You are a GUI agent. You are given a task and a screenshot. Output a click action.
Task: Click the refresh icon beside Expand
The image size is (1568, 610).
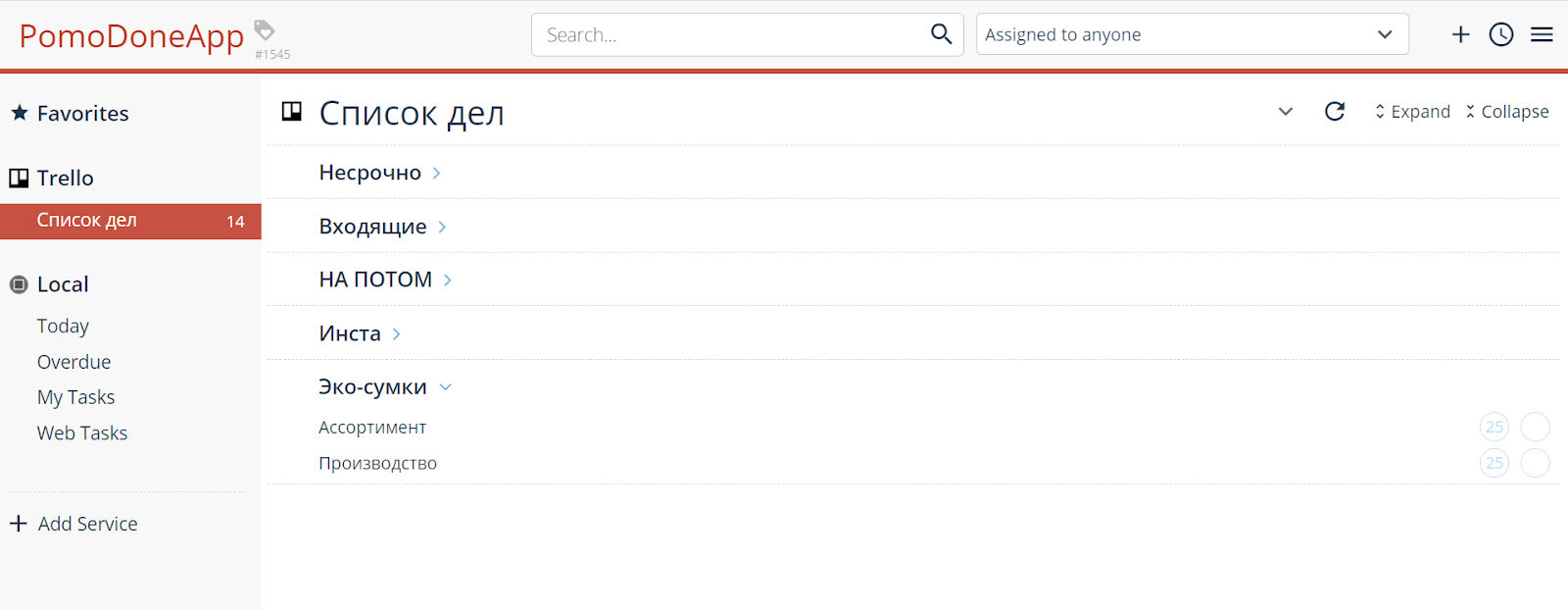pyautogui.click(x=1334, y=112)
